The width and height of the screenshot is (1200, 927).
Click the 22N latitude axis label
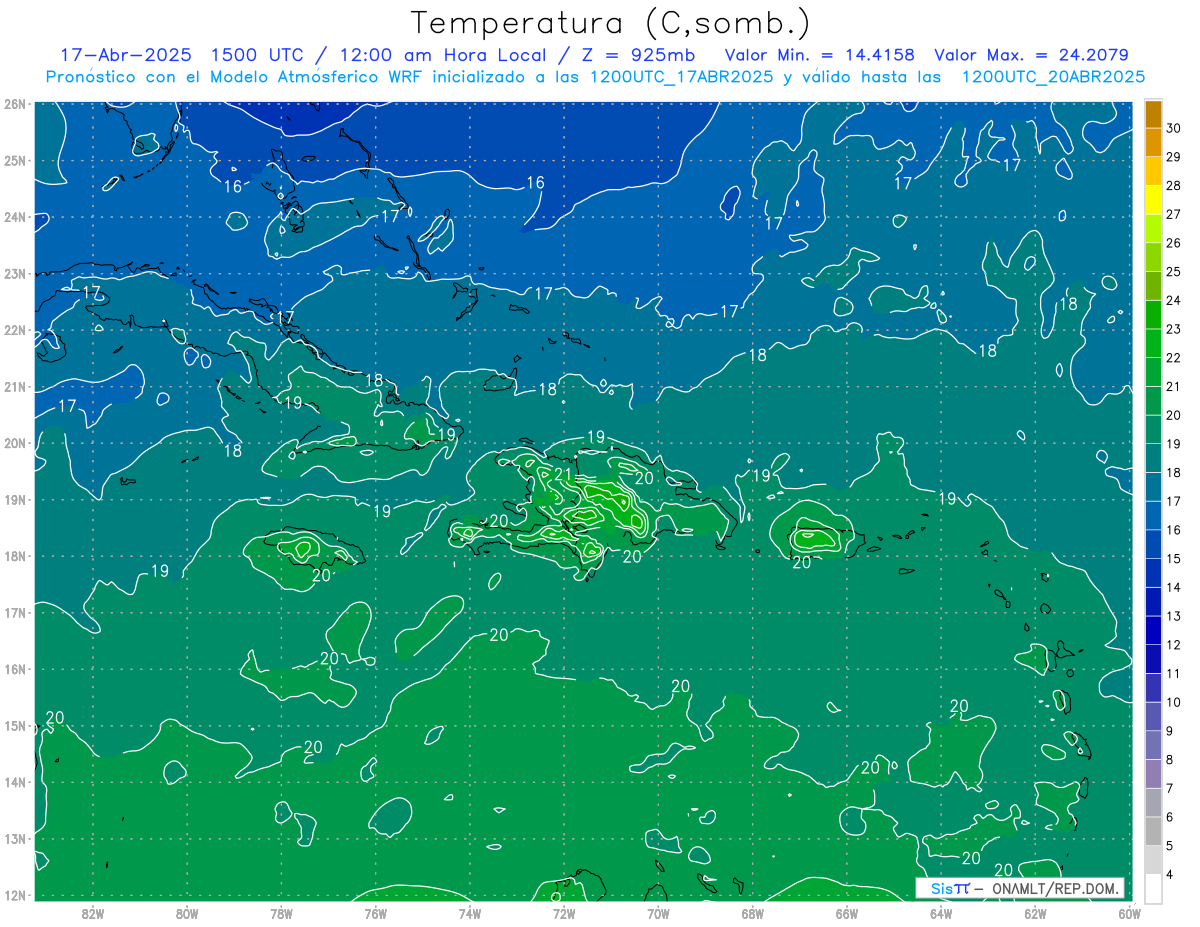click(x=15, y=330)
